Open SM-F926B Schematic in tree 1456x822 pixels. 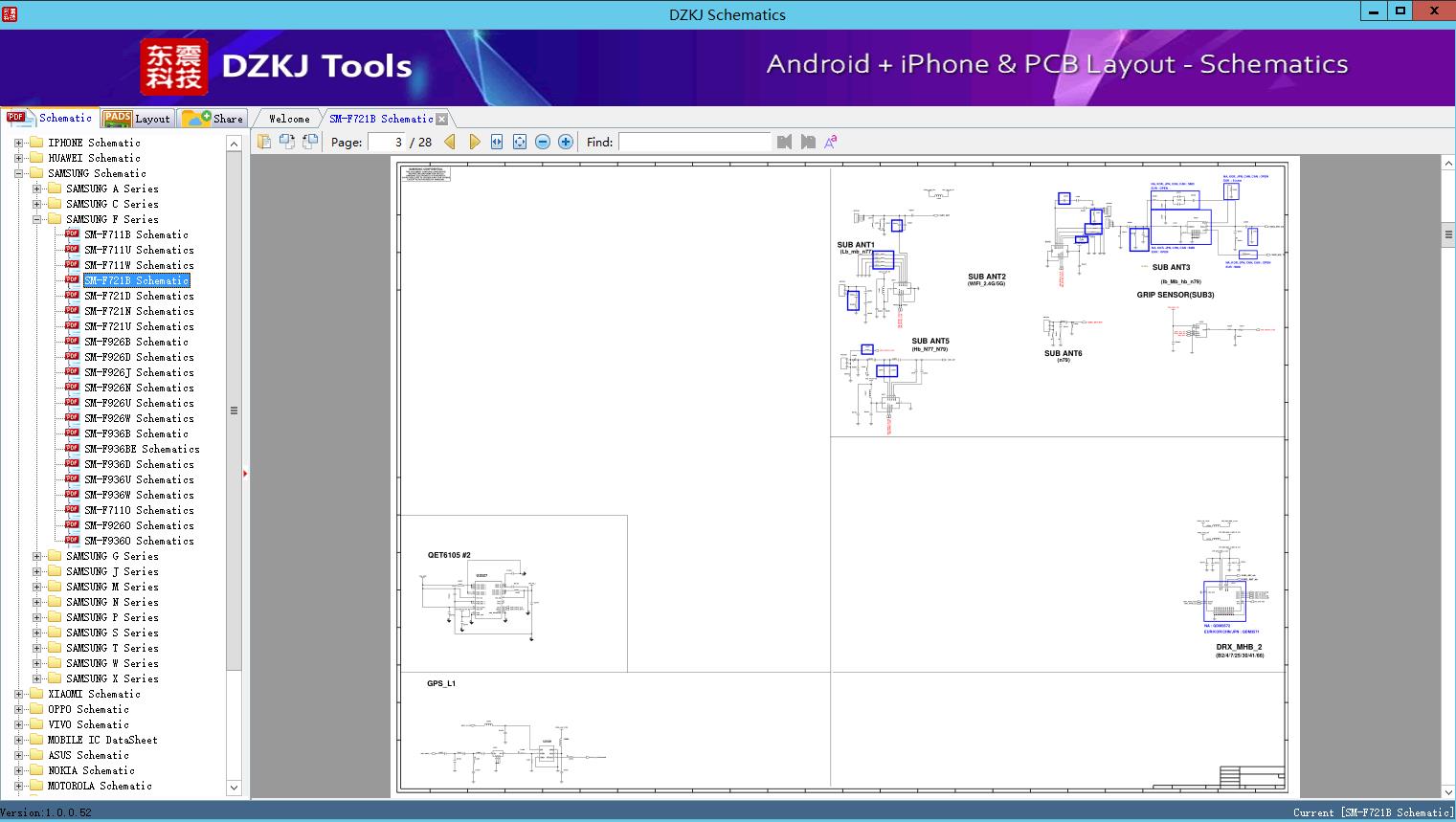(x=136, y=342)
